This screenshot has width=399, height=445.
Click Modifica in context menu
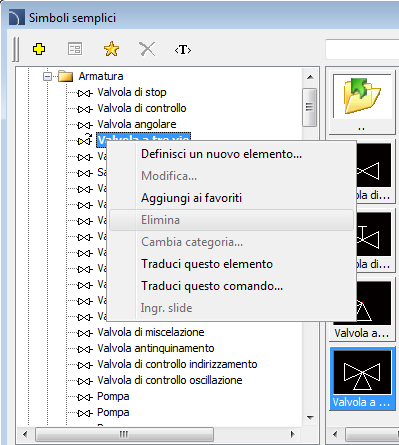(x=231, y=176)
